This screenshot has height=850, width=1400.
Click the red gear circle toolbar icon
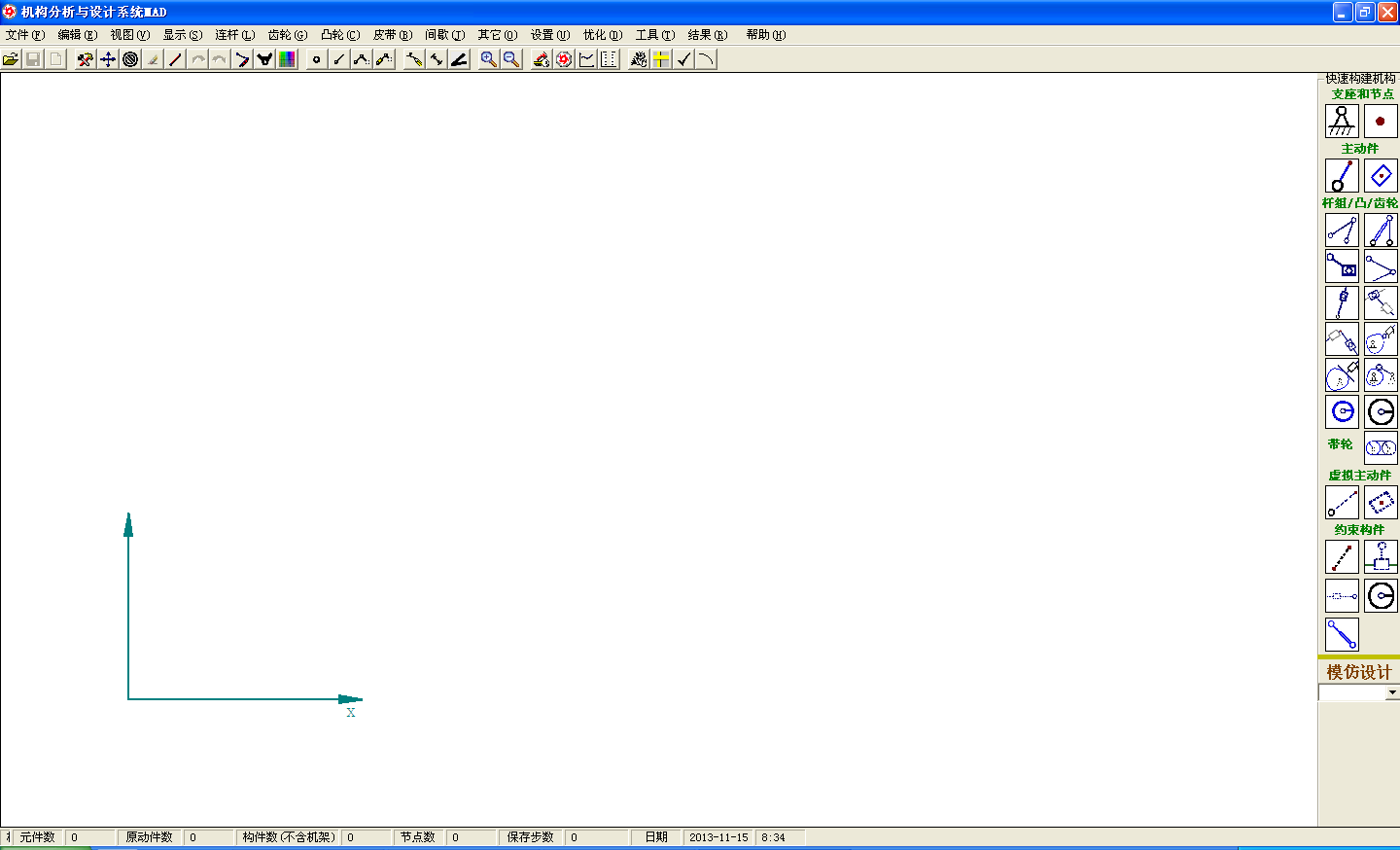[564, 59]
